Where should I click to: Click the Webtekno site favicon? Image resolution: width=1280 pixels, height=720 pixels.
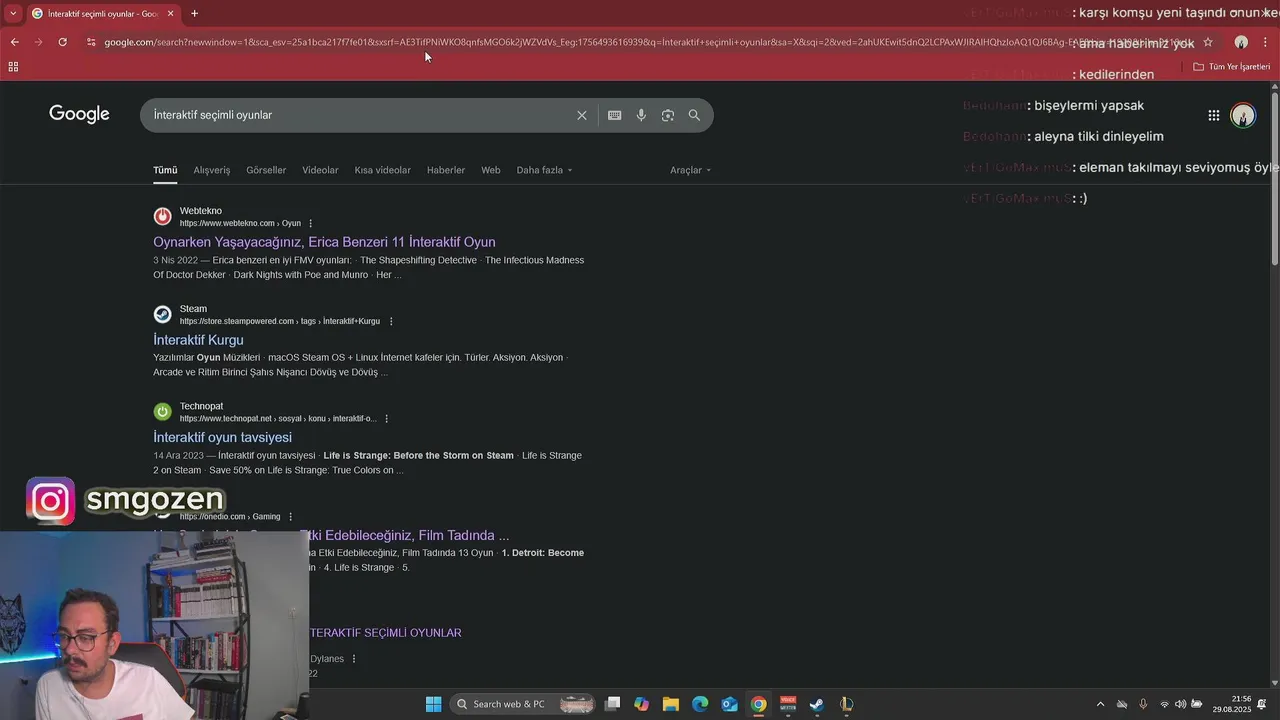[x=162, y=216]
